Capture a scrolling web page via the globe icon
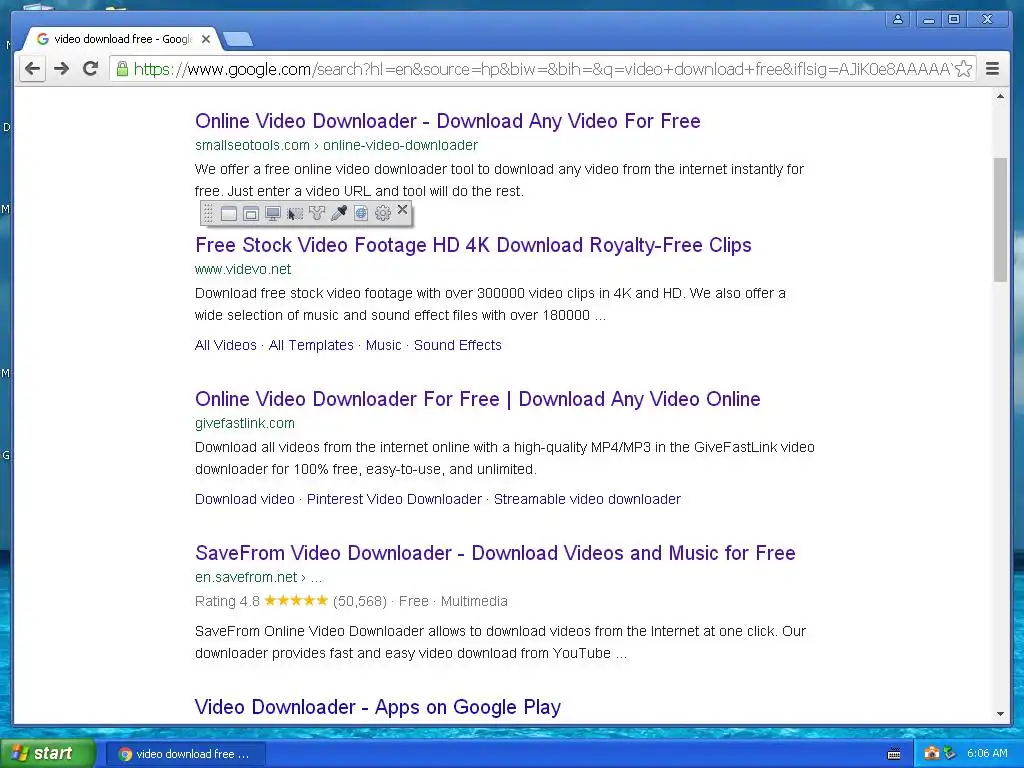 tap(361, 214)
